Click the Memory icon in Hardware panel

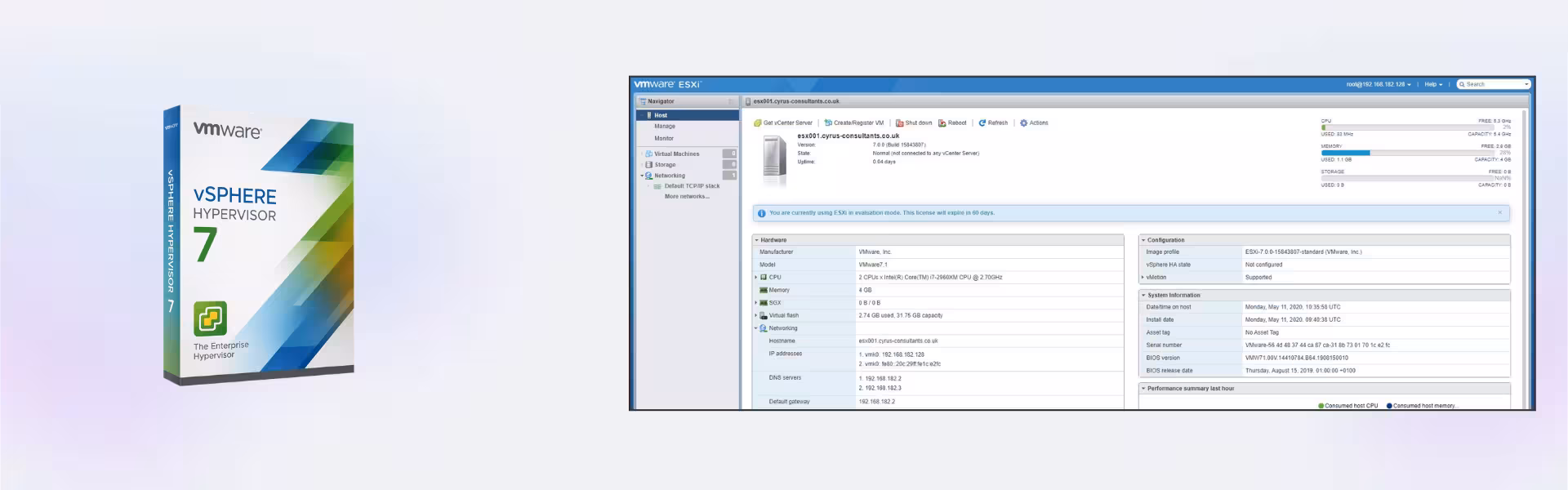764,290
